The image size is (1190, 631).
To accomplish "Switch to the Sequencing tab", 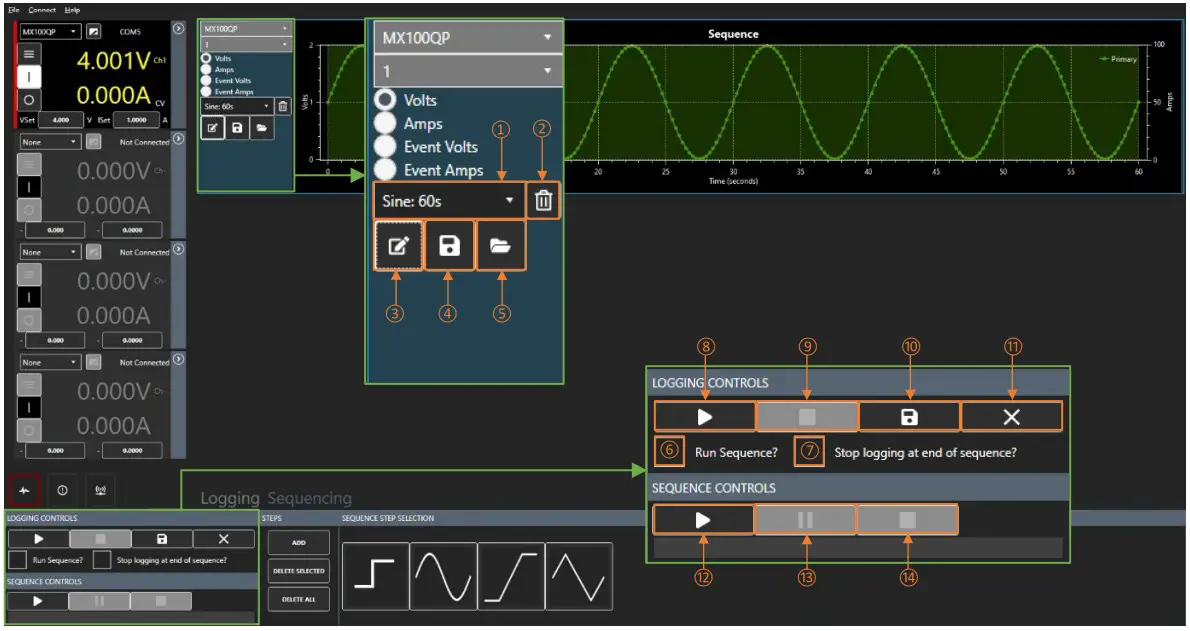I will click(x=310, y=497).
